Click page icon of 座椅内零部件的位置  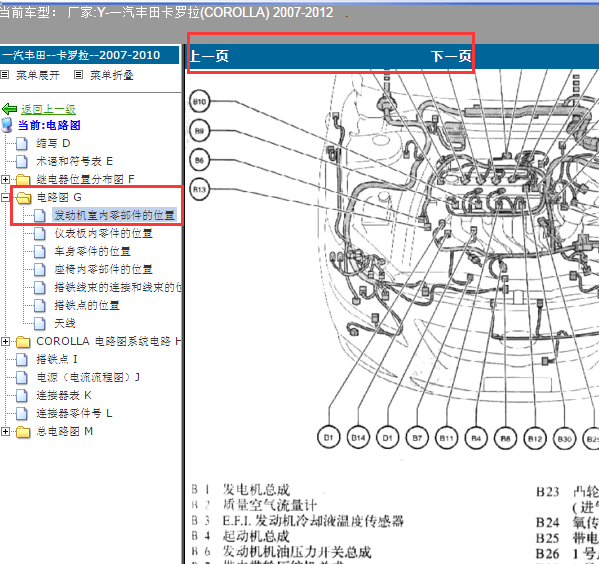click(40, 269)
